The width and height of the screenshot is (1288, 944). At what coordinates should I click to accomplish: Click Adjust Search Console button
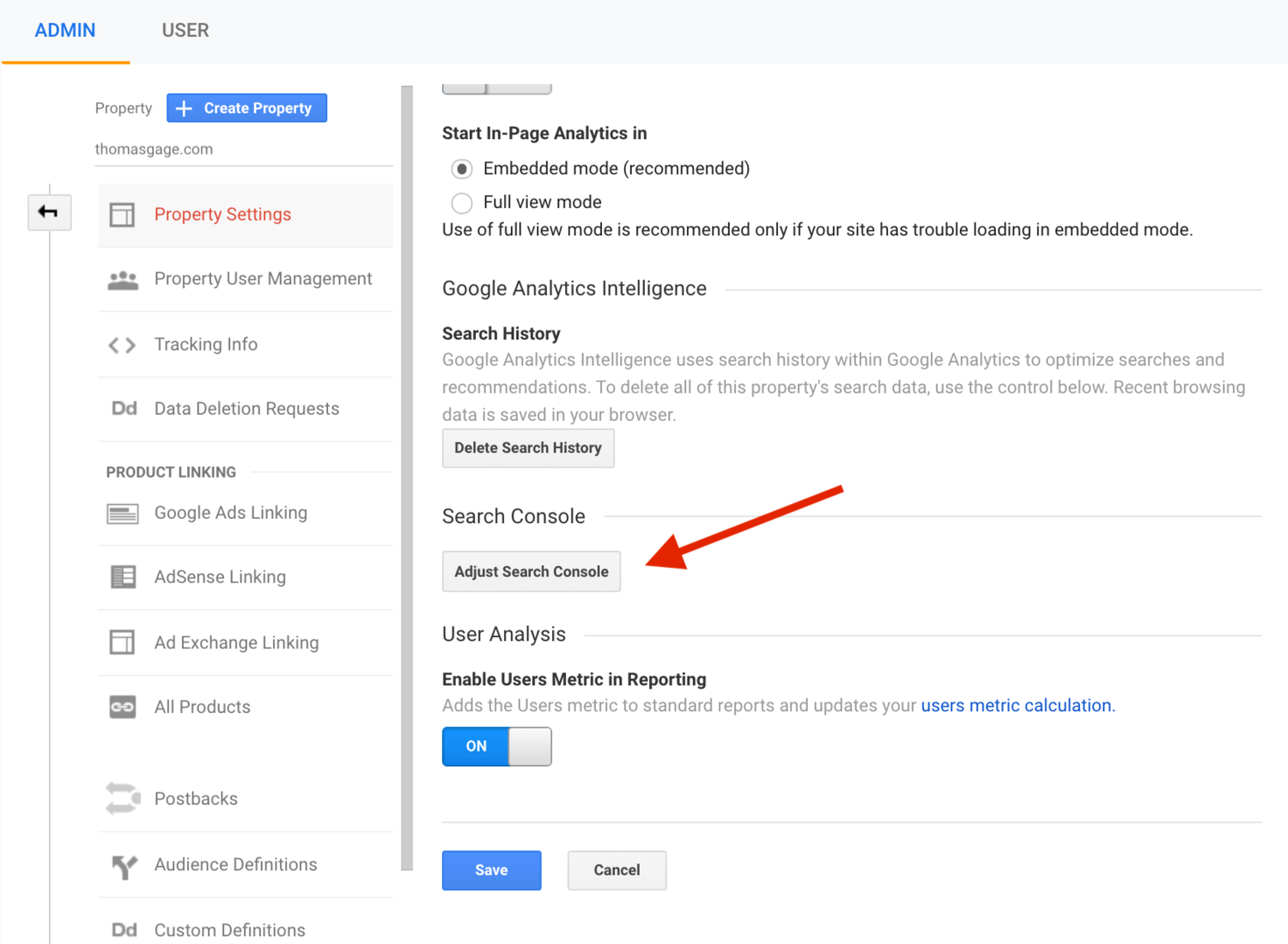click(x=532, y=572)
